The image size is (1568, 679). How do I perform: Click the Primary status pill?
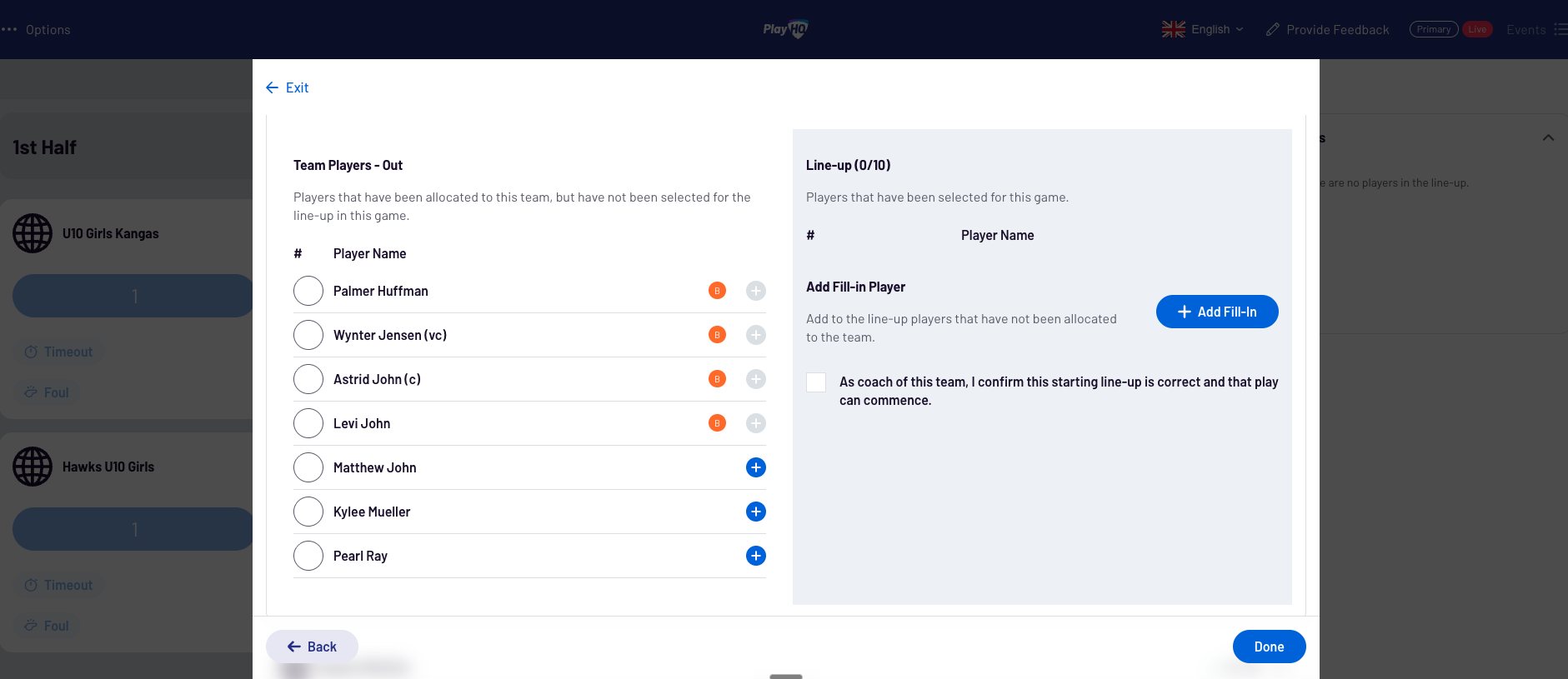[x=1434, y=29]
